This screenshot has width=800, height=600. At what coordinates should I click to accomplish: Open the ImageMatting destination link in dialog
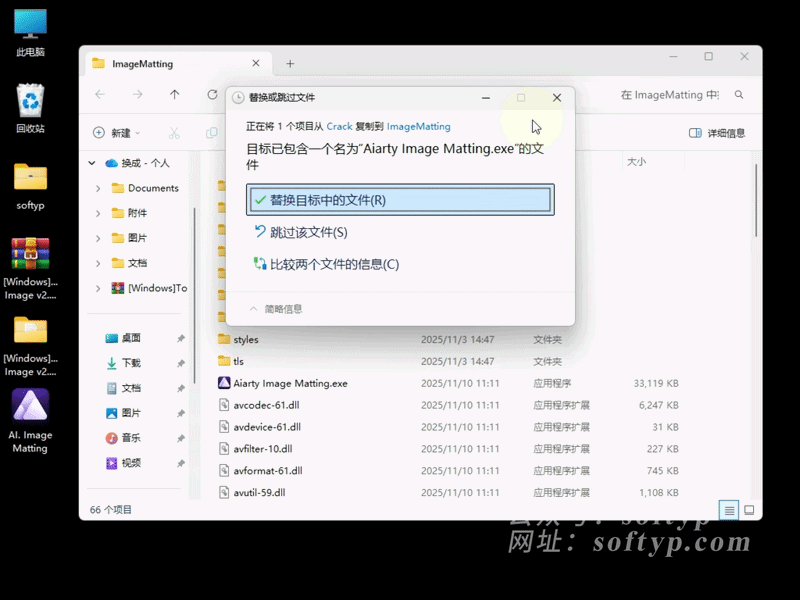point(418,126)
